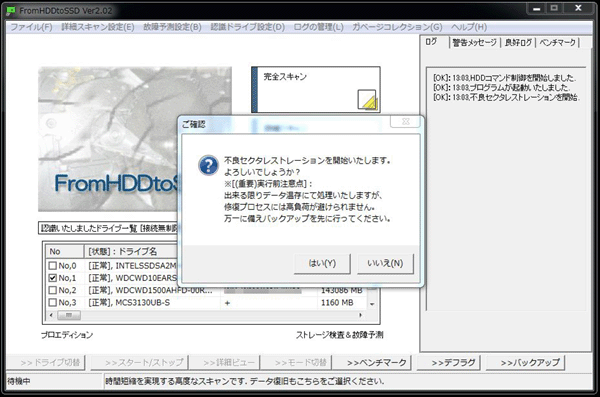Open the ヘルプ(H) menu
This screenshot has width=600, height=397.
pos(469,27)
